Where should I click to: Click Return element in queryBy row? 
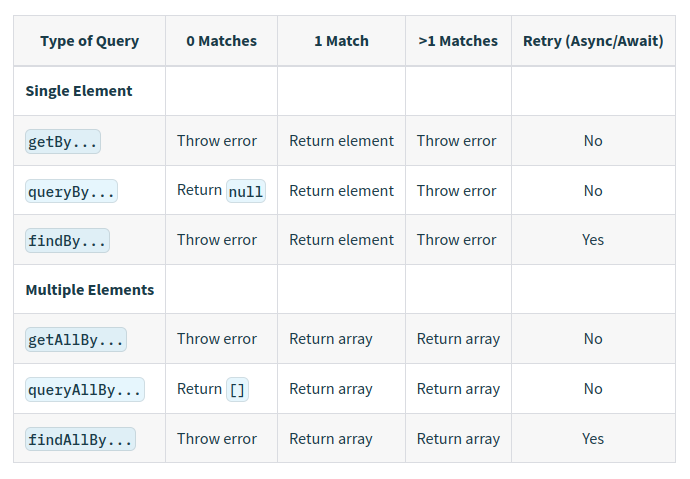(341, 191)
